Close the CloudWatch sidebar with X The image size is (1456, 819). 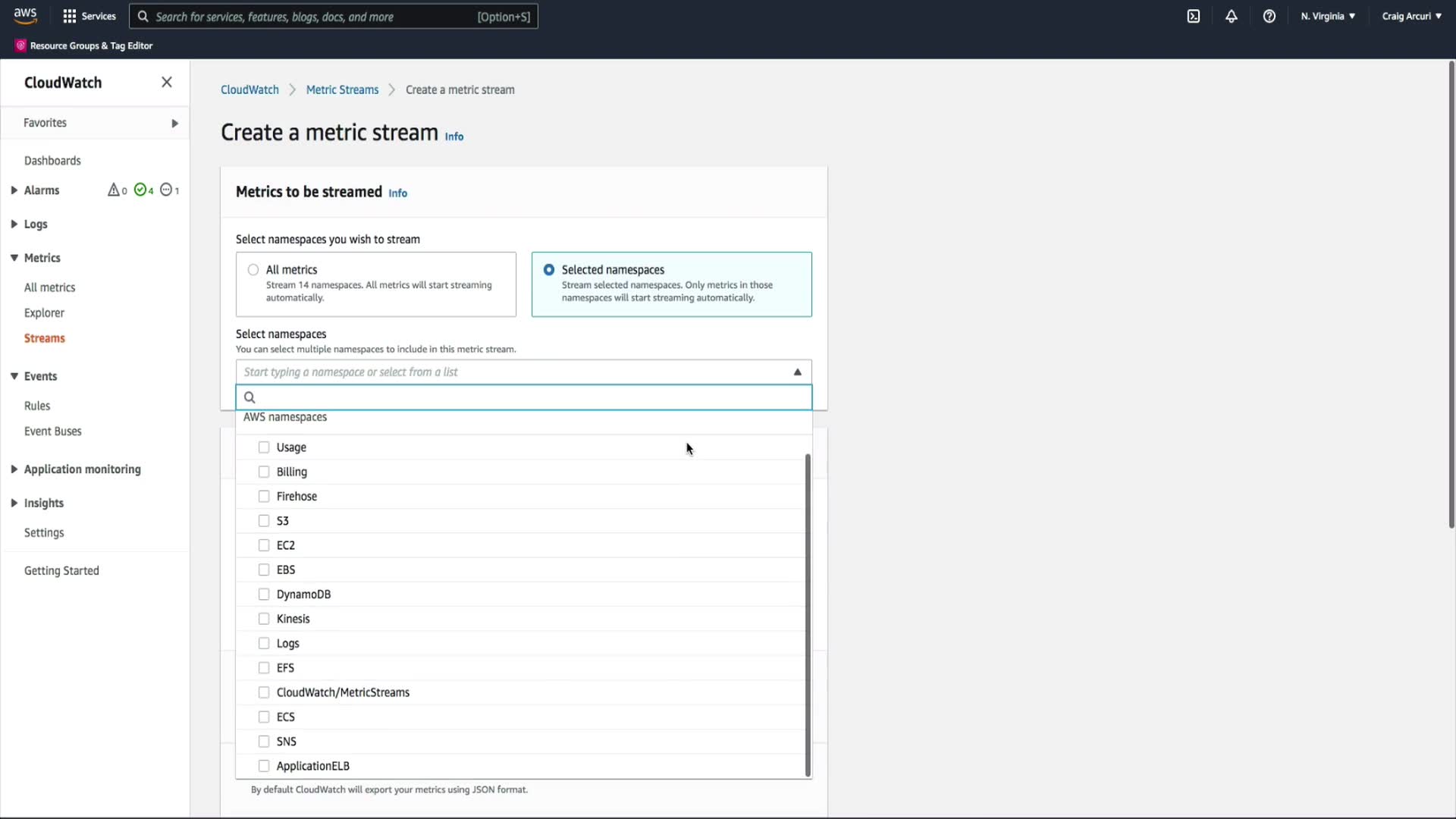tap(167, 82)
